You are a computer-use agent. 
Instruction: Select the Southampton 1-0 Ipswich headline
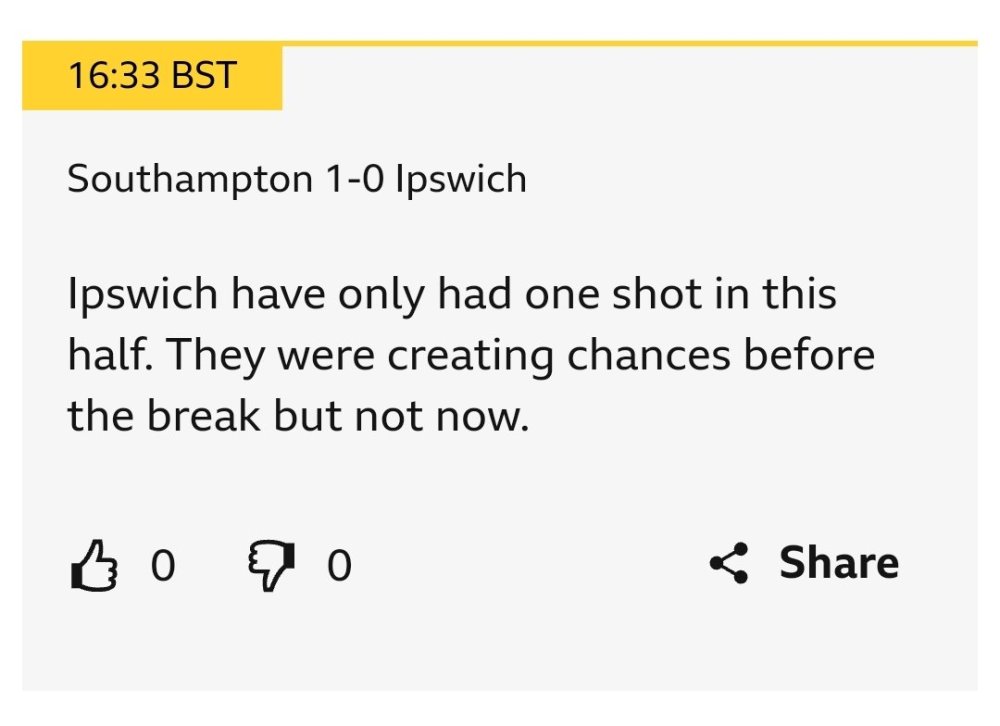point(297,180)
